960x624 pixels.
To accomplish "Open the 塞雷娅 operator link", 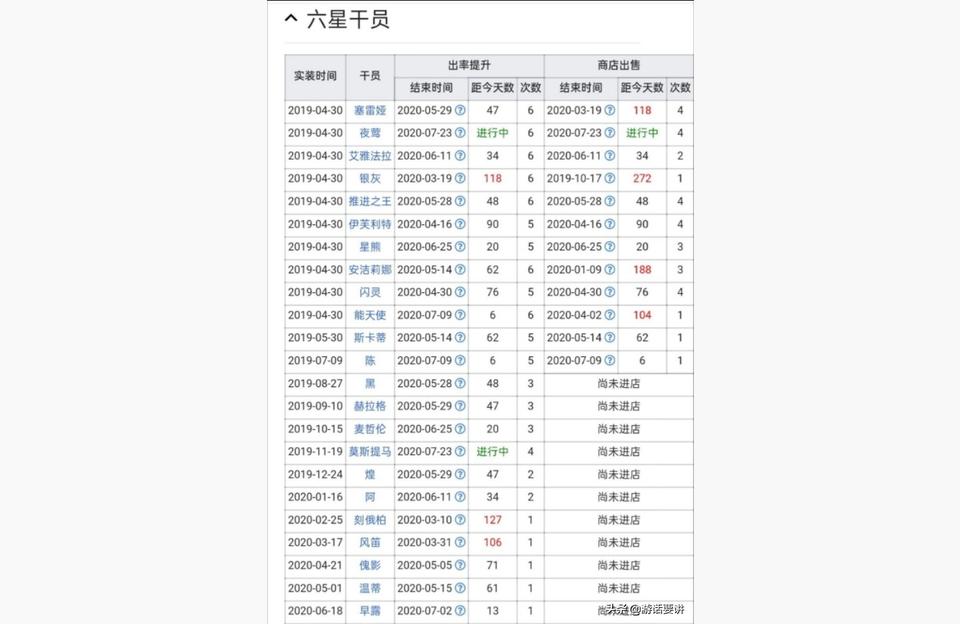I will coord(370,110).
